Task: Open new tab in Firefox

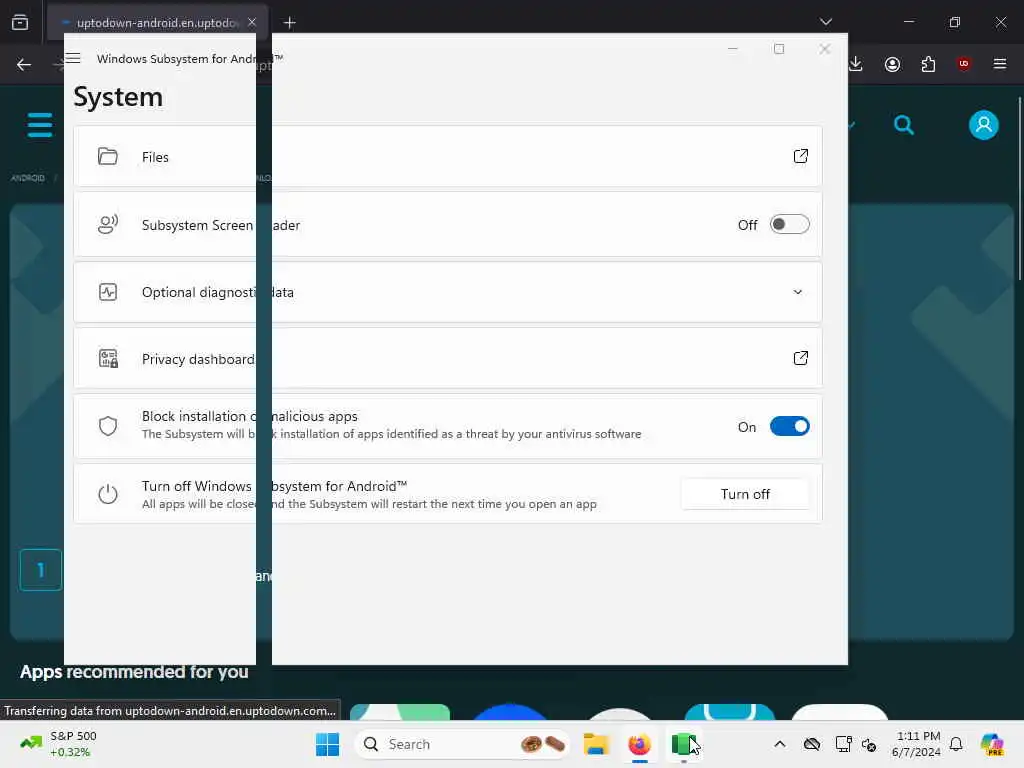Action: 289,23
